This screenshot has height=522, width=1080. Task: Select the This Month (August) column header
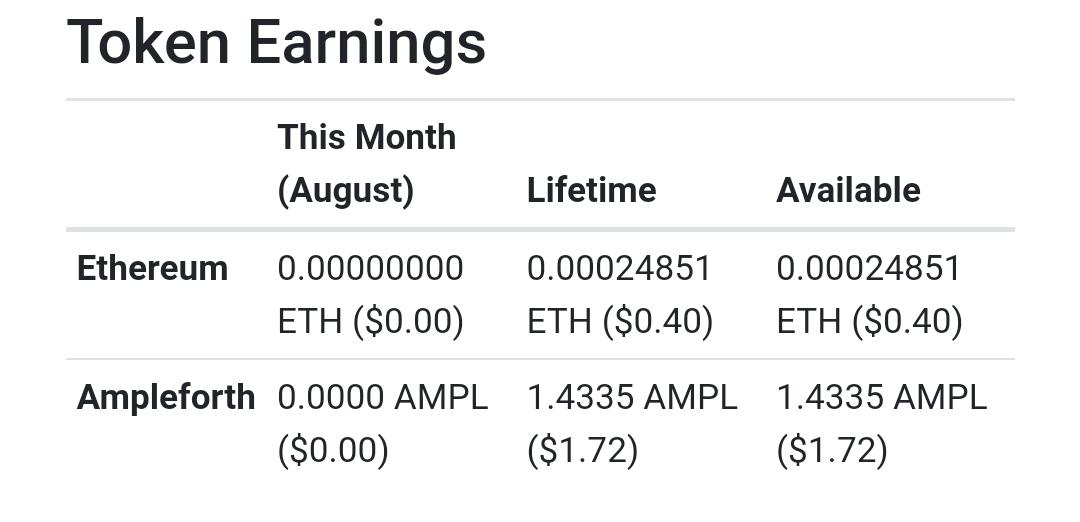click(366, 163)
